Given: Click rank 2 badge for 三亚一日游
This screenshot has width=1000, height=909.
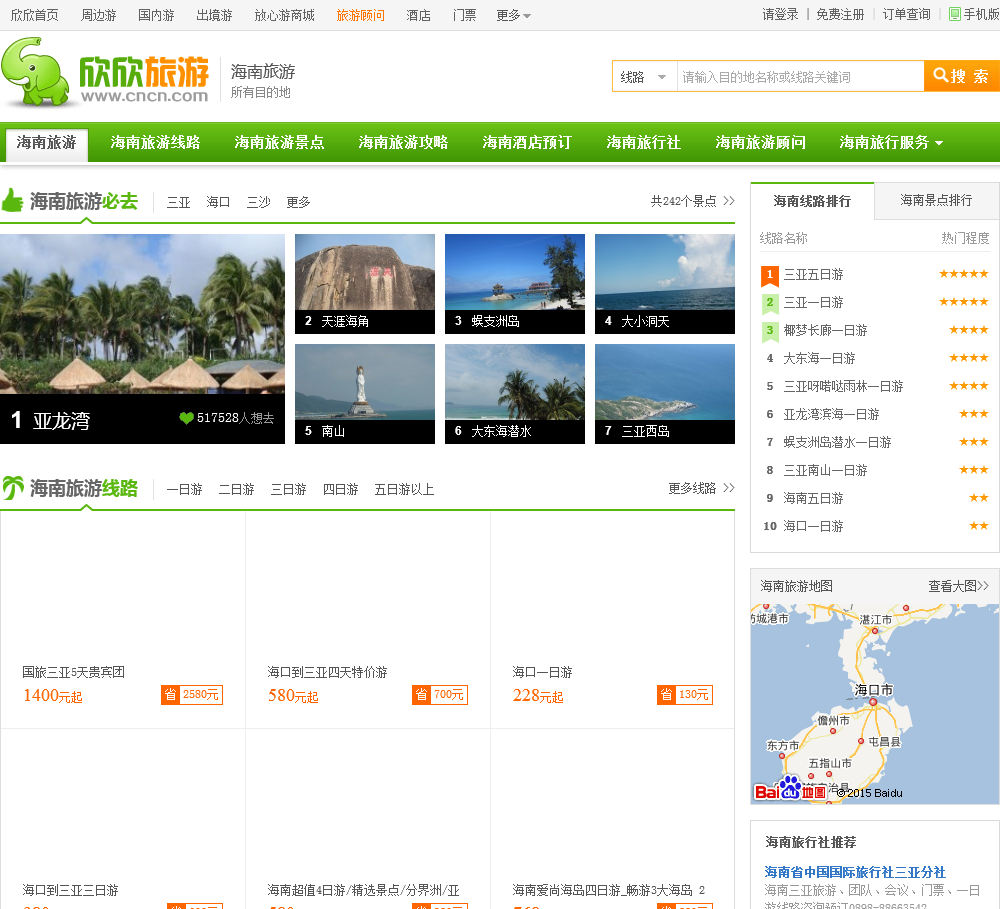Looking at the screenshot, I should coord(770,303).
